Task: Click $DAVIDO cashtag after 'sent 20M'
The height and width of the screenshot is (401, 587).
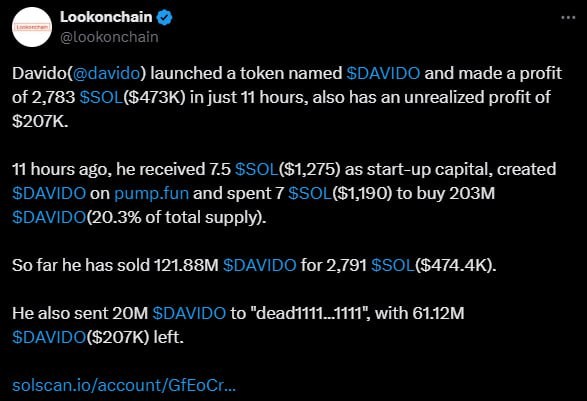Action: pos(189,313)
